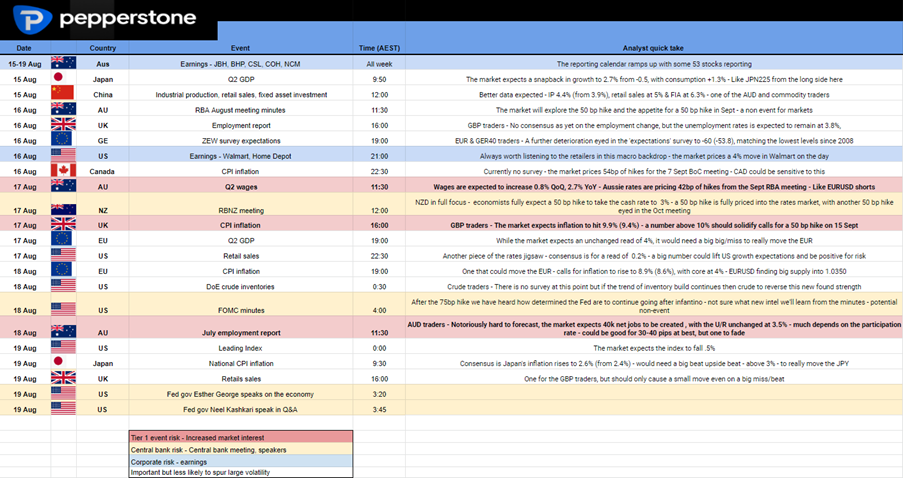Click the 'pepperstone' wordmark text
This screenshot has height=478, width=903.
[x=128, y=18]
